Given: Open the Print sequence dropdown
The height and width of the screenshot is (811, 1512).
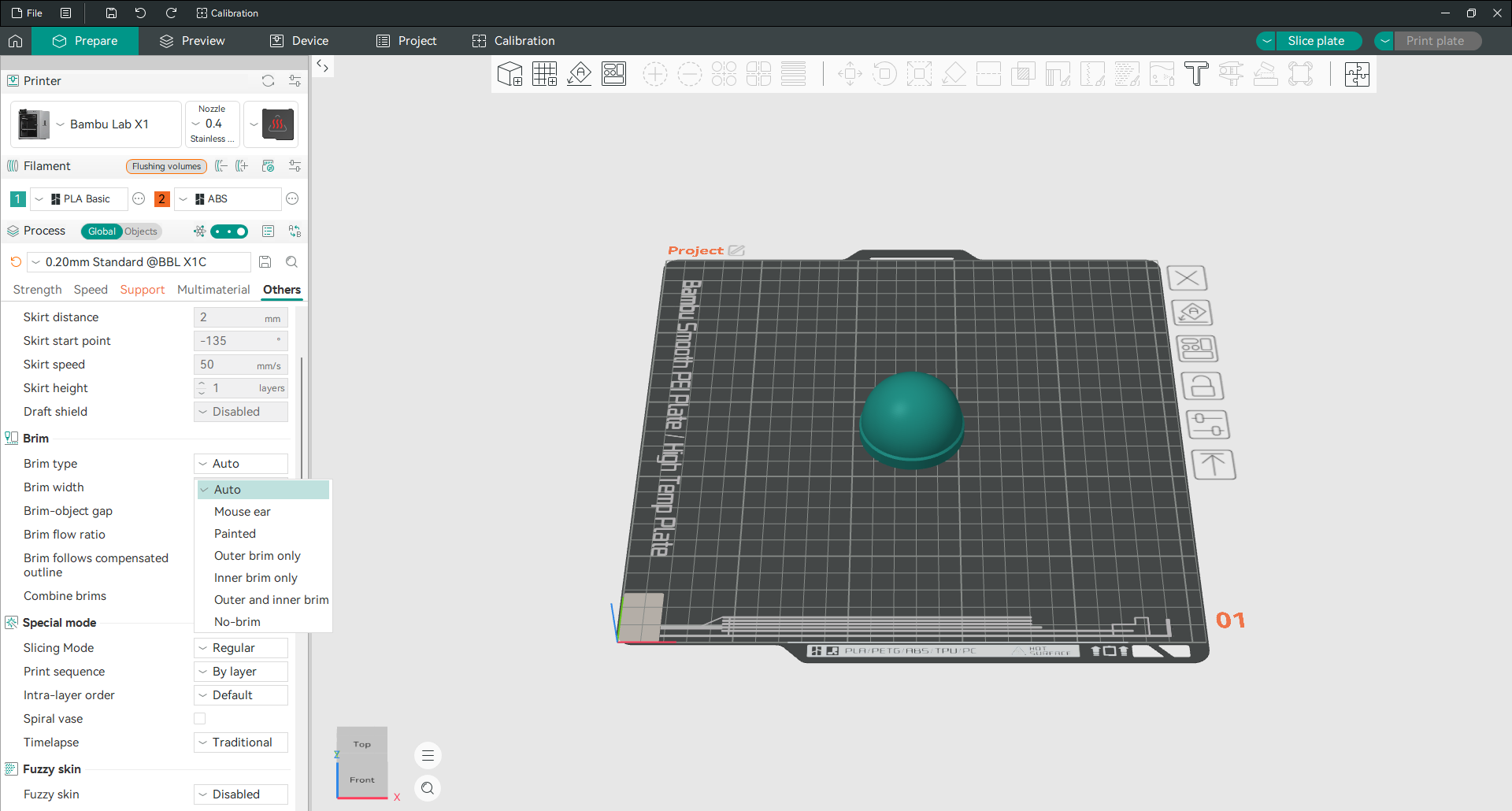Looking at the screenshot, I should pyautogui.click(x=241, y=672).
